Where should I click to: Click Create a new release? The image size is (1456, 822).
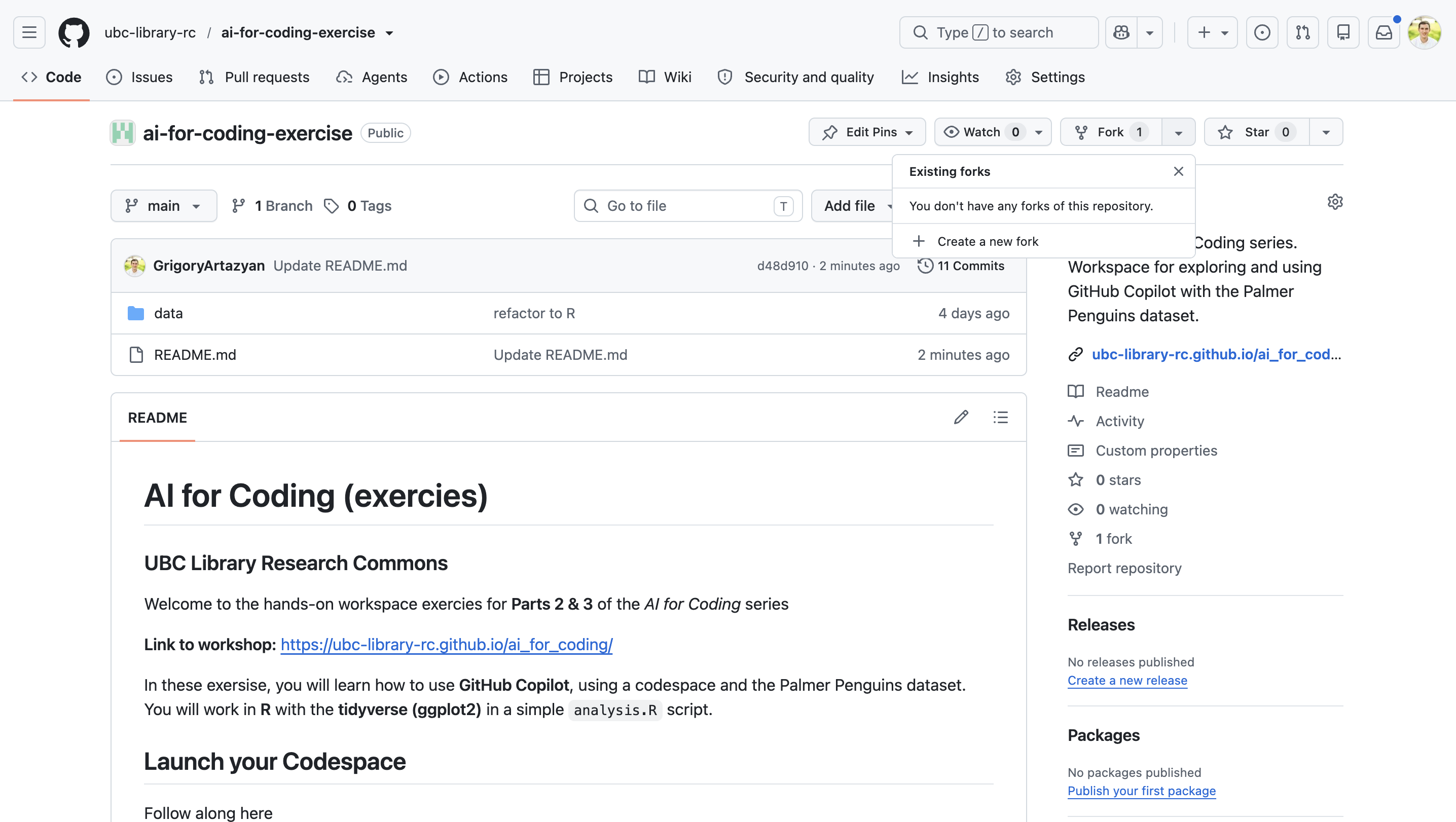coord(1127,680)
